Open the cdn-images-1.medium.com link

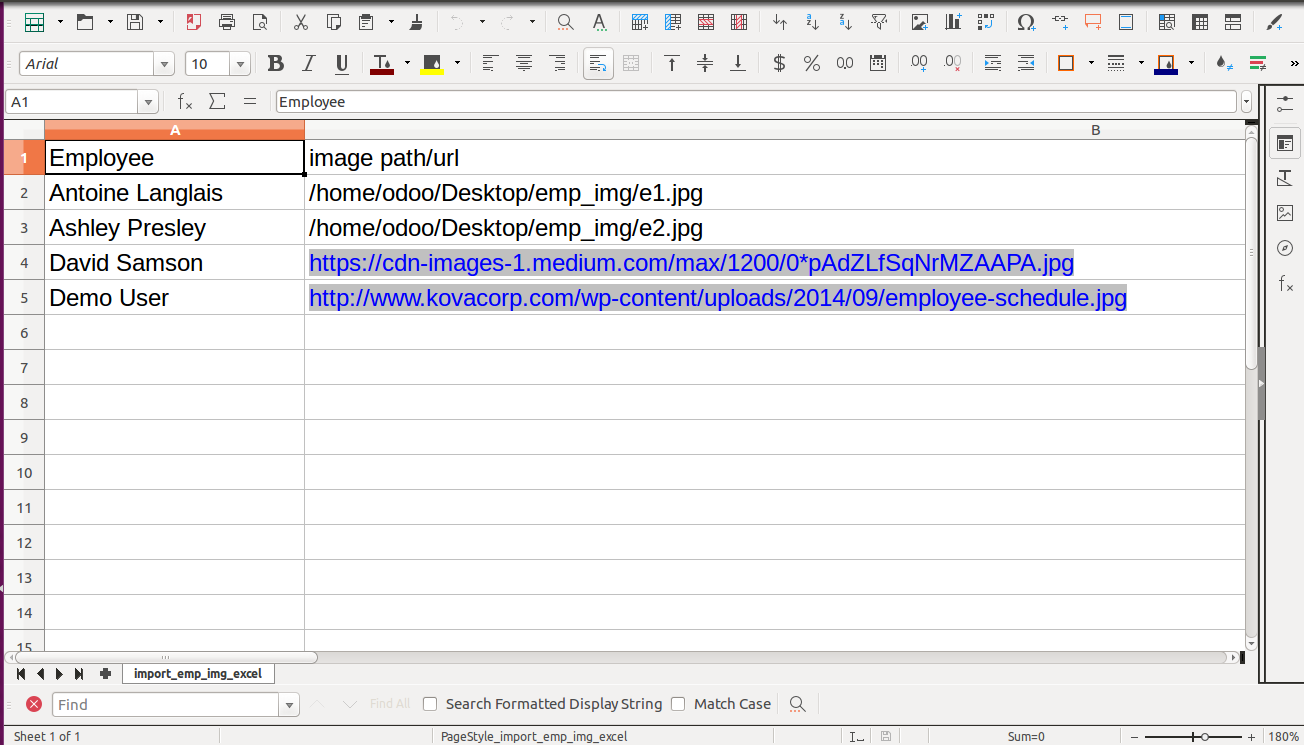pos(691,263)
